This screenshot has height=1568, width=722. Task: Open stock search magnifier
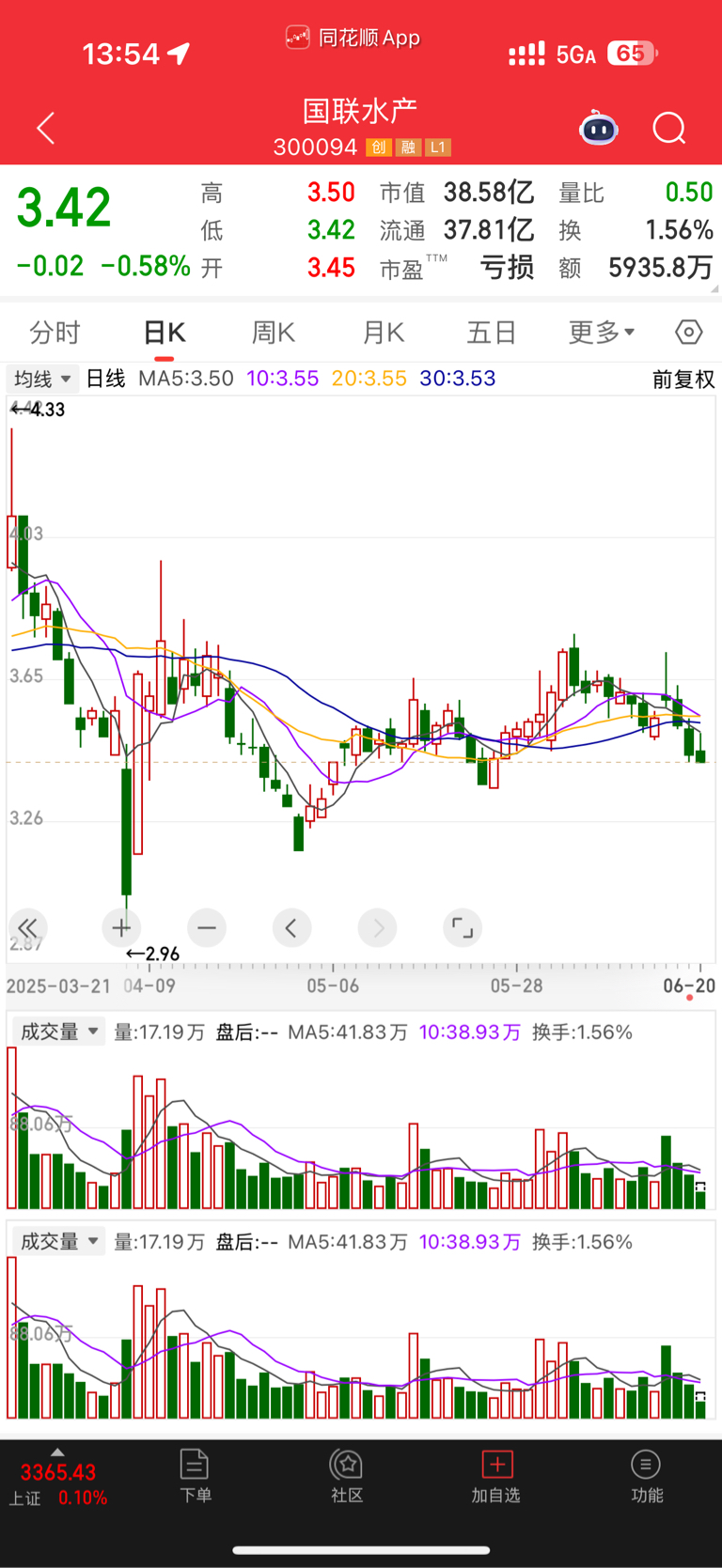pos(669,128)
